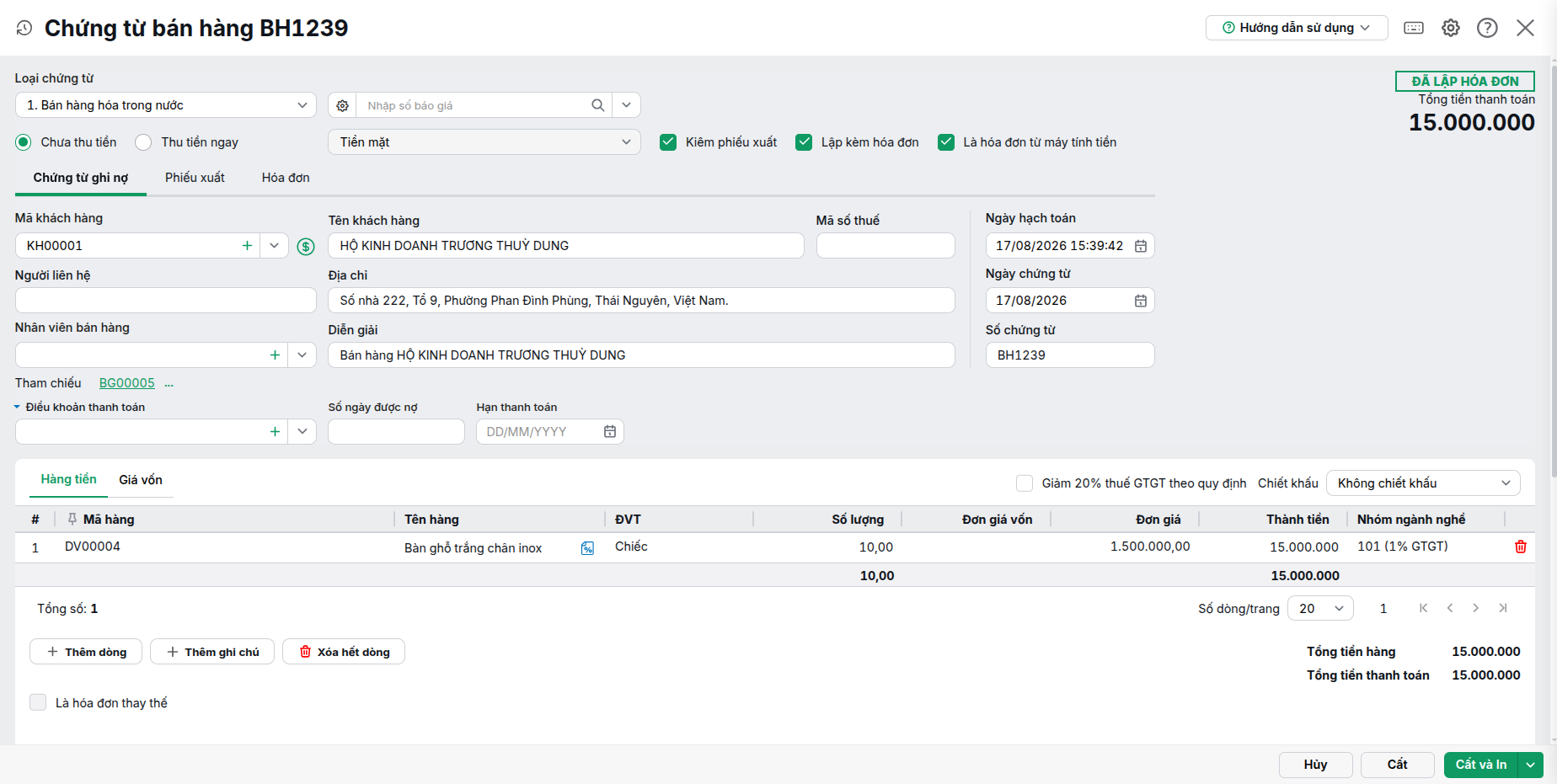Delete row DV00004 with trash icon
This screenshot has width=1557, height=784.
tap(1521, 547)
